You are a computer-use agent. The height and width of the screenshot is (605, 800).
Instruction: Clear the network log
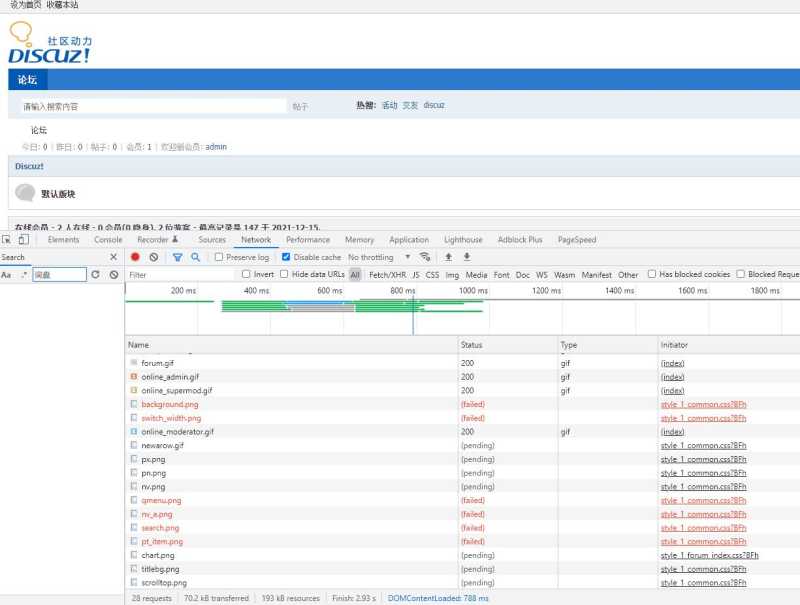154,257
